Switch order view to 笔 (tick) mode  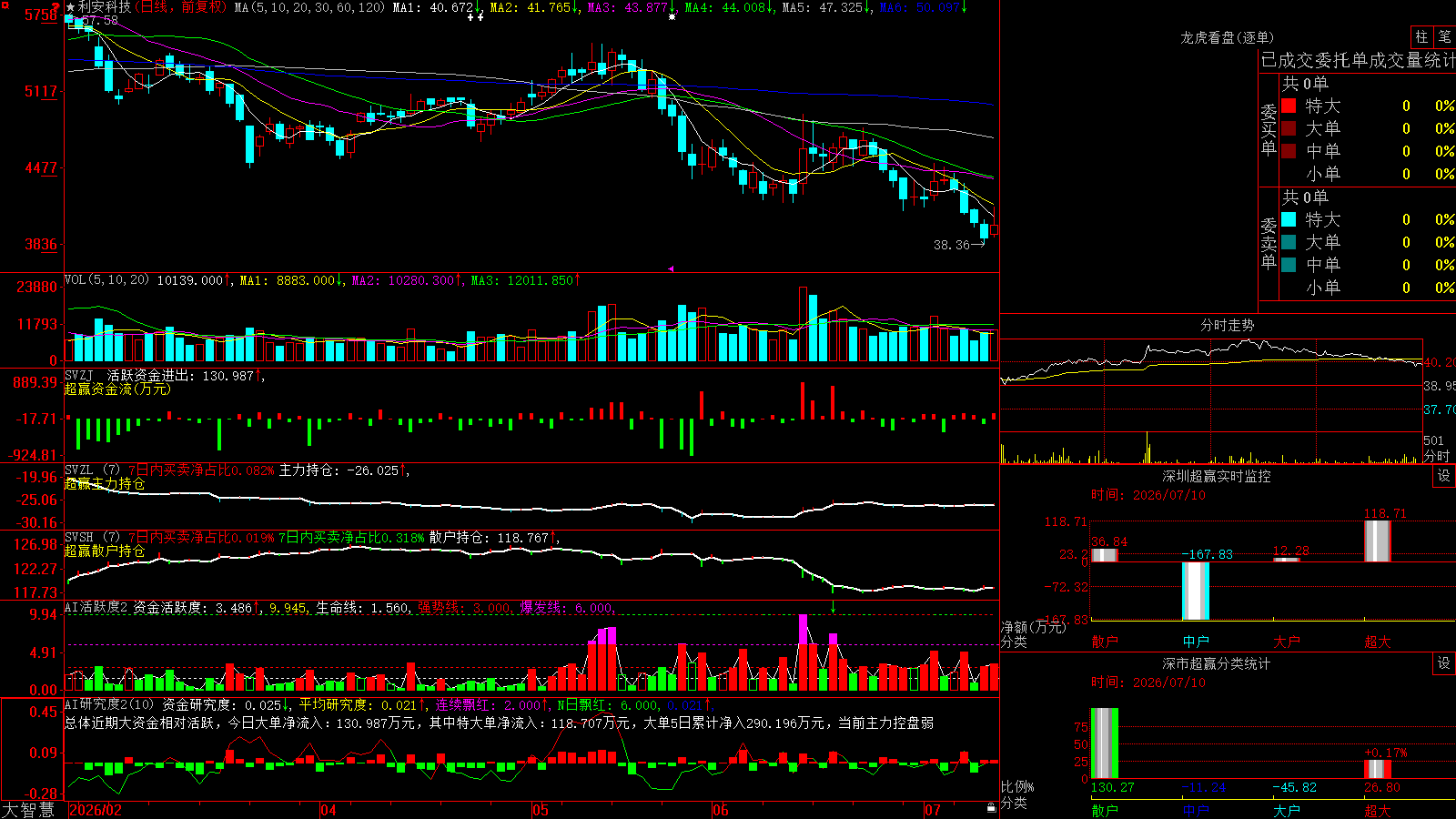pyautogui.click(x=1444, y=36)
